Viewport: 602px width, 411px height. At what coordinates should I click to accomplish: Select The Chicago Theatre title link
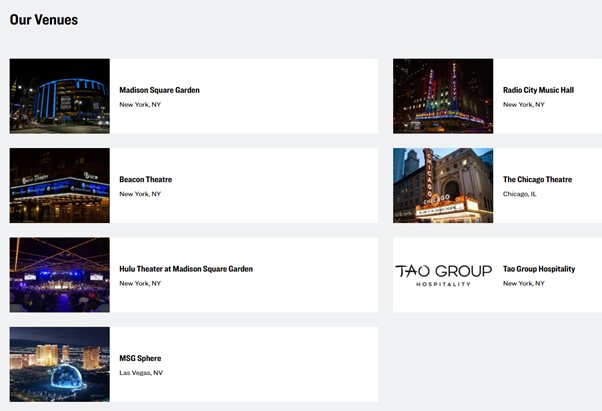[x=538, y=180]
